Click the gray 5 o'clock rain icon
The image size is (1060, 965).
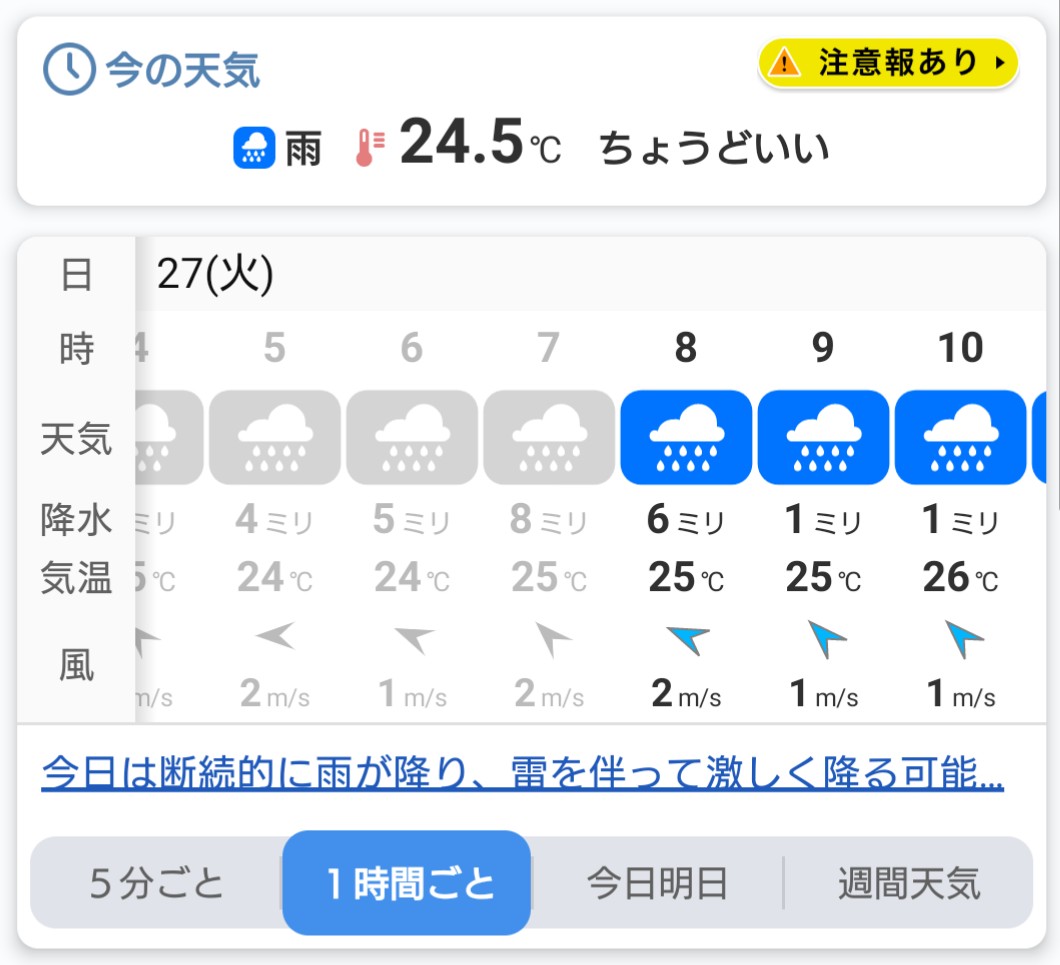pos(274,437)
